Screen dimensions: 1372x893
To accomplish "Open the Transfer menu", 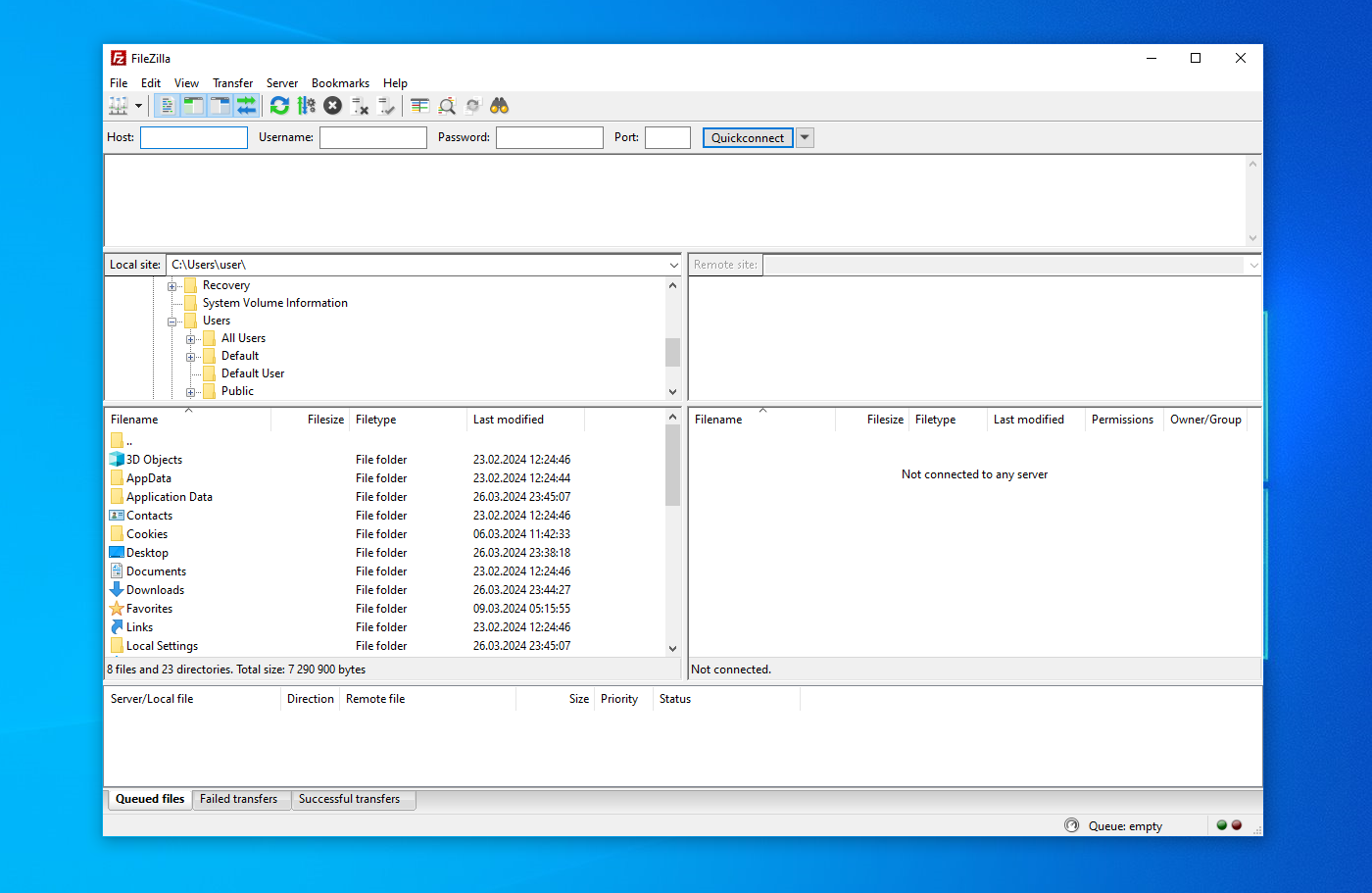I will coord(232,83).
